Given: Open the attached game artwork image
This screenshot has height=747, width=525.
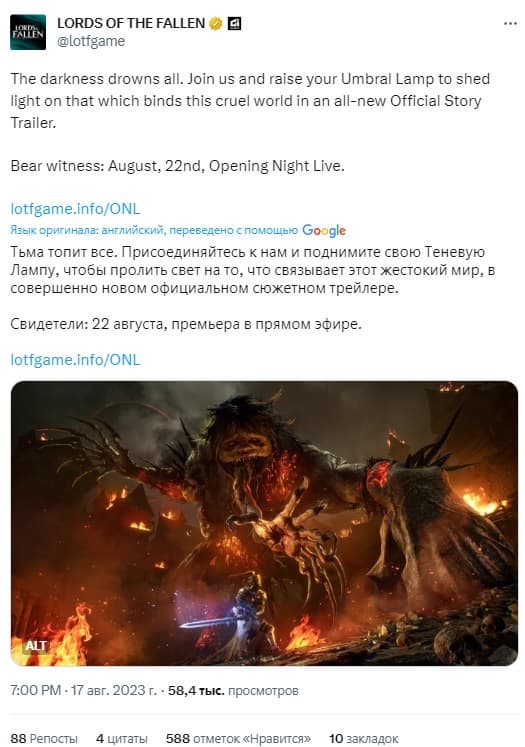Looking at the screenshot, I should point(264,523).
